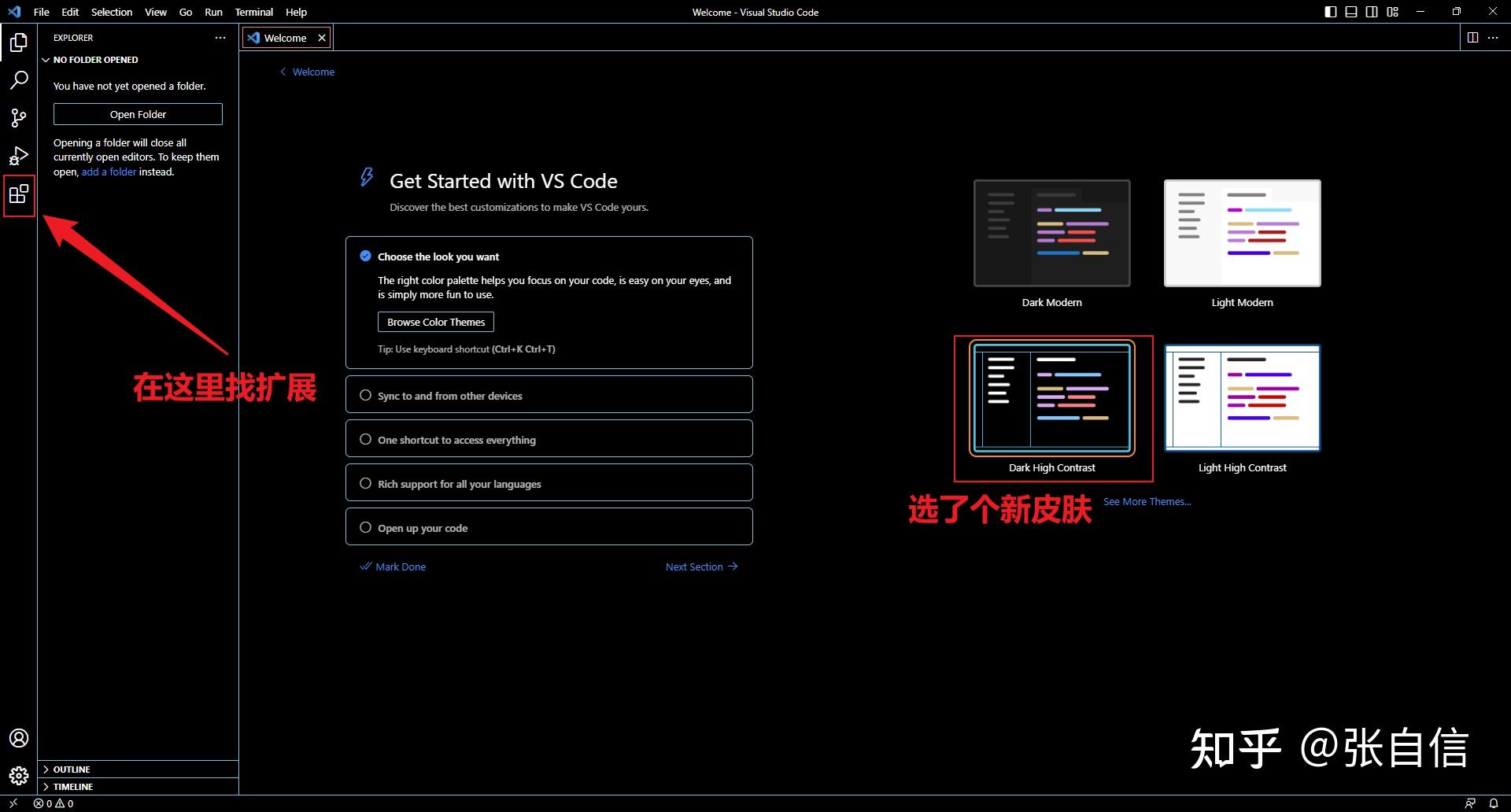Select the Light Modern color theme
This screenshot has height=812, width=1511.
click(1242, 233)
